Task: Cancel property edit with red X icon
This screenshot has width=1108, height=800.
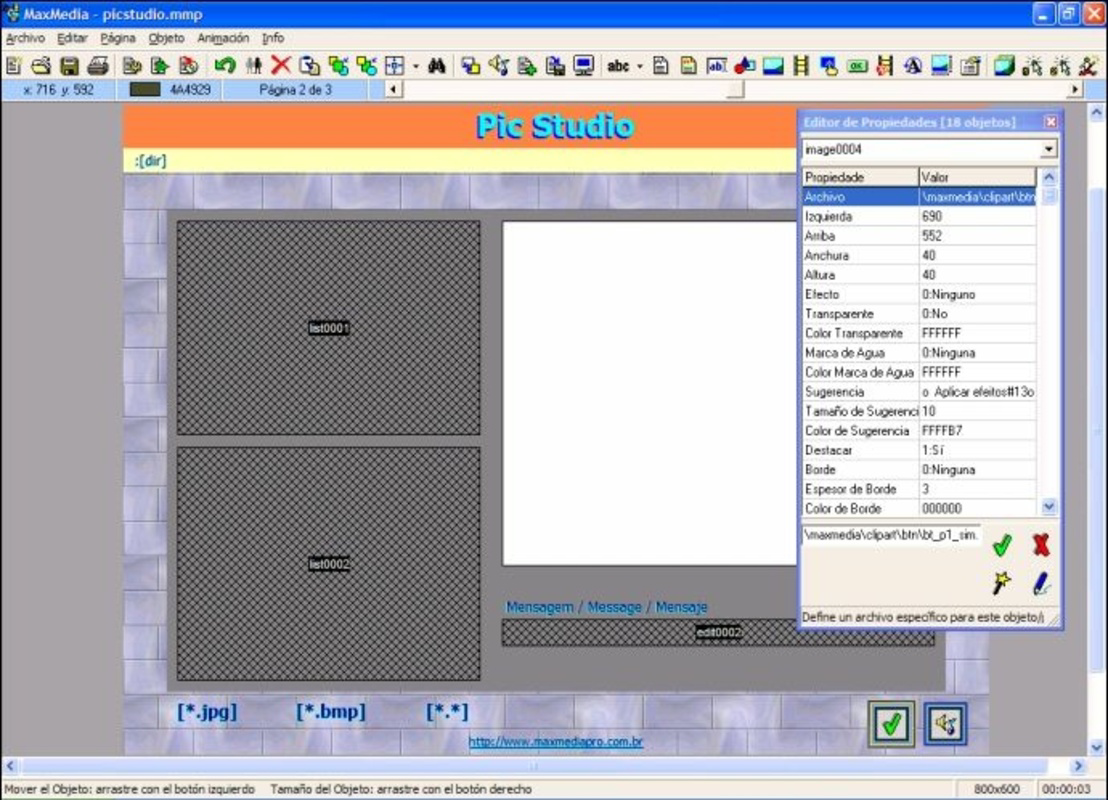Action: point(1041,545)
